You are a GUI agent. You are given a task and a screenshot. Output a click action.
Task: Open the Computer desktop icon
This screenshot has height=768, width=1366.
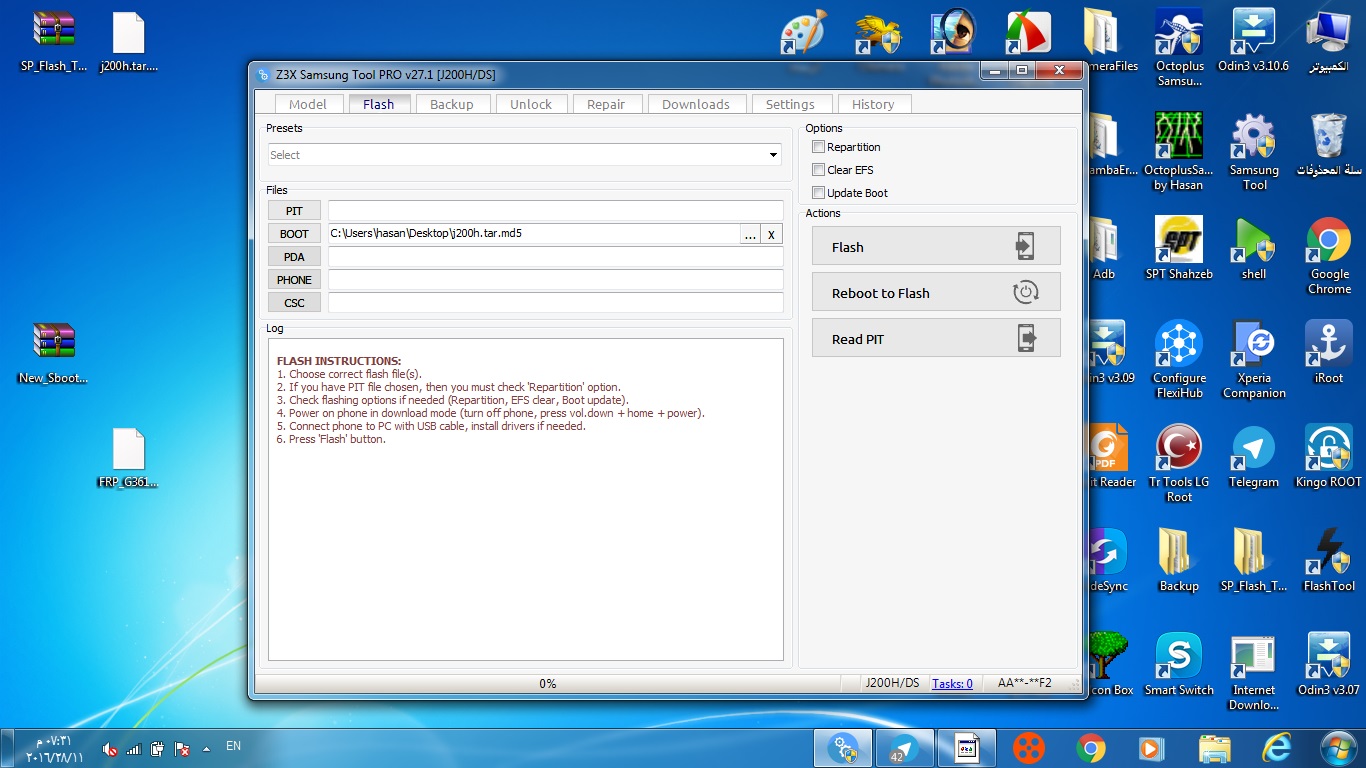point(1329,41)
